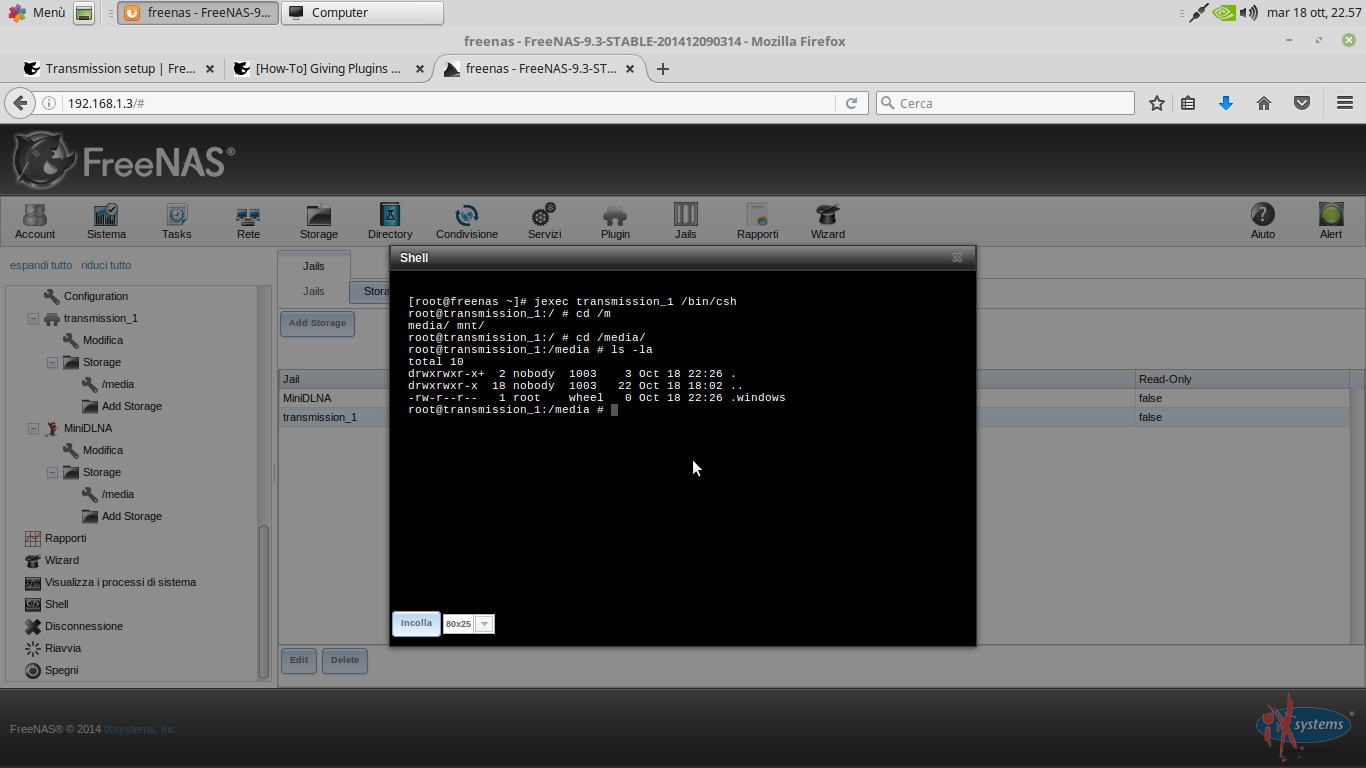Open the Condivisione sharing section

[467, 221]
